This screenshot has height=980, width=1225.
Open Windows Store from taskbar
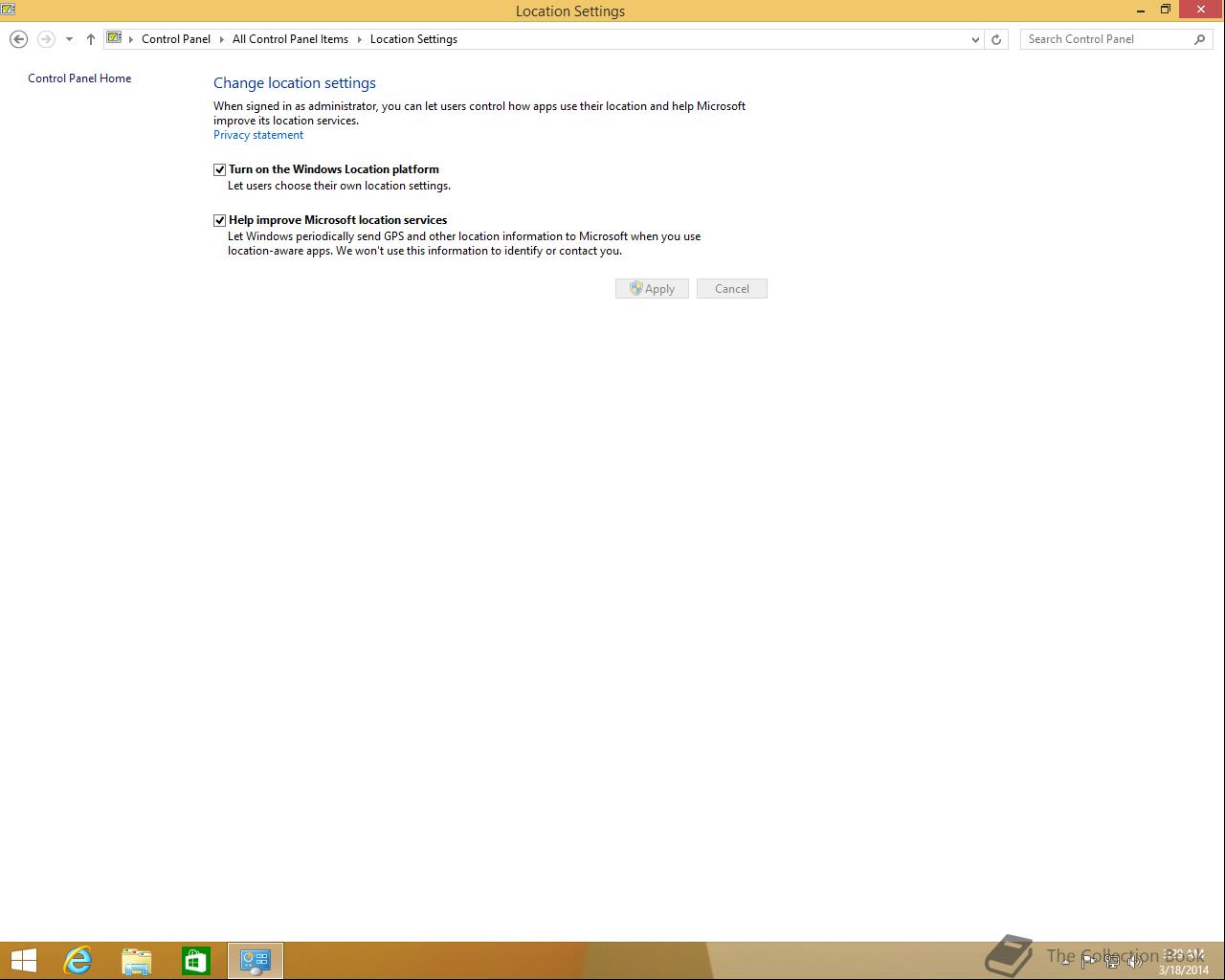point(196,961)
